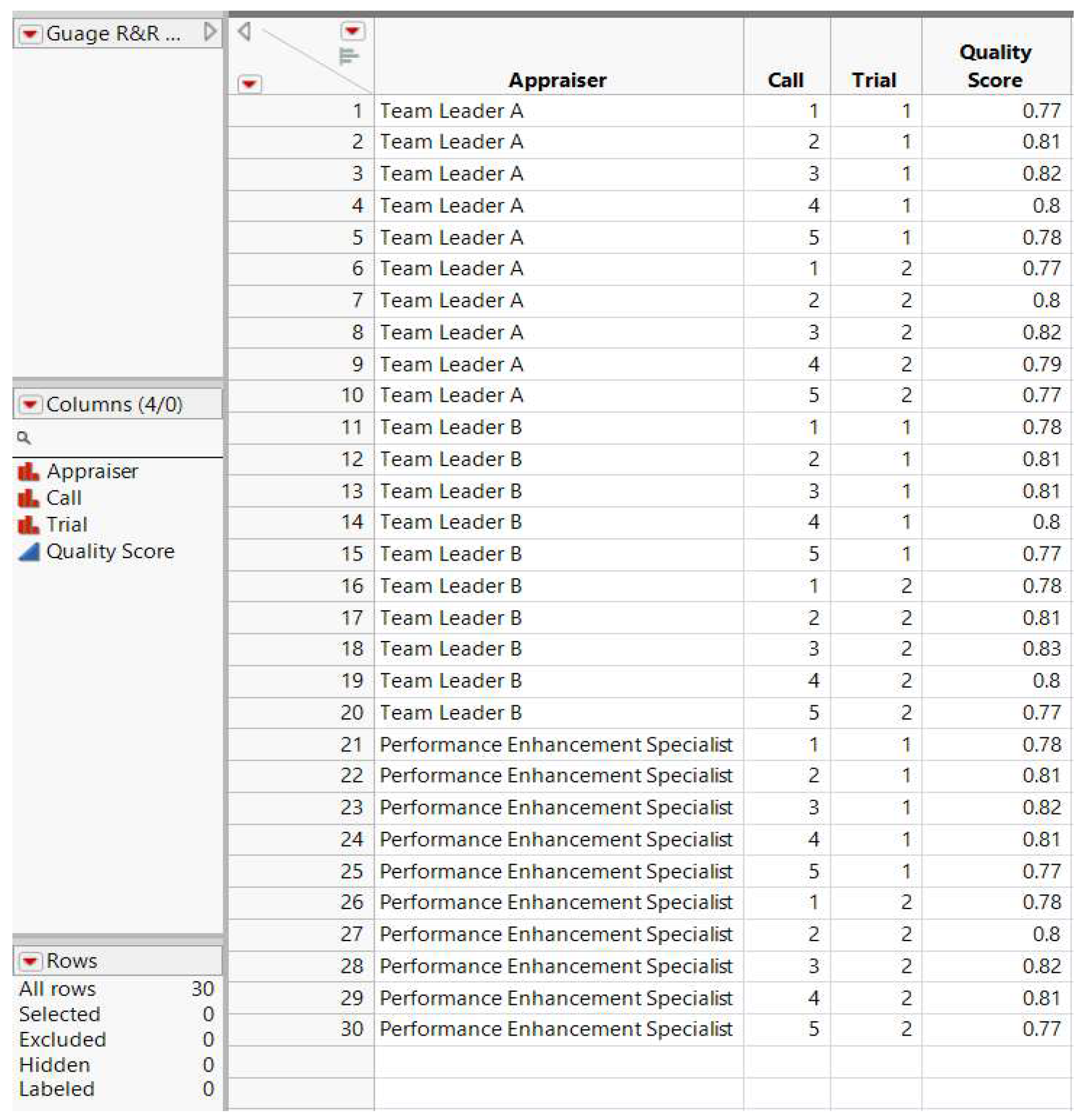Click the nominal icon beside Call

point(28,498)
